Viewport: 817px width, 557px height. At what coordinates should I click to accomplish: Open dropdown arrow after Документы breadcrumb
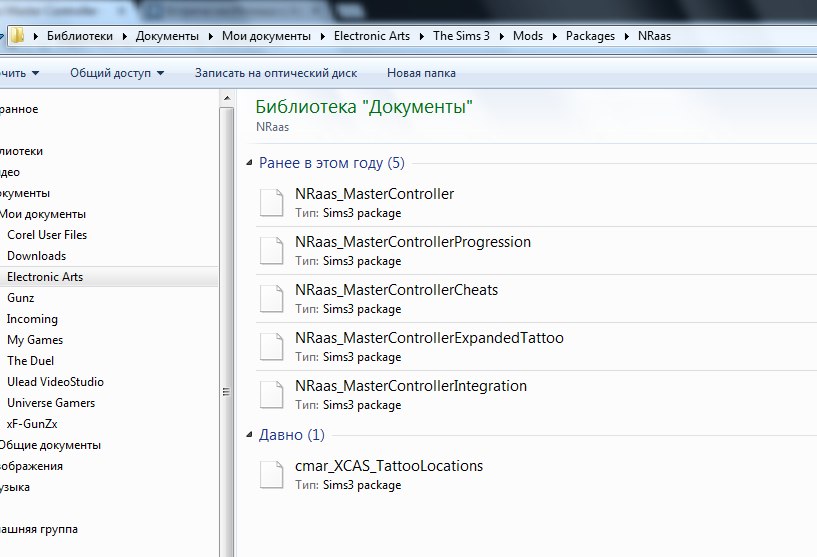pos(211,36)
